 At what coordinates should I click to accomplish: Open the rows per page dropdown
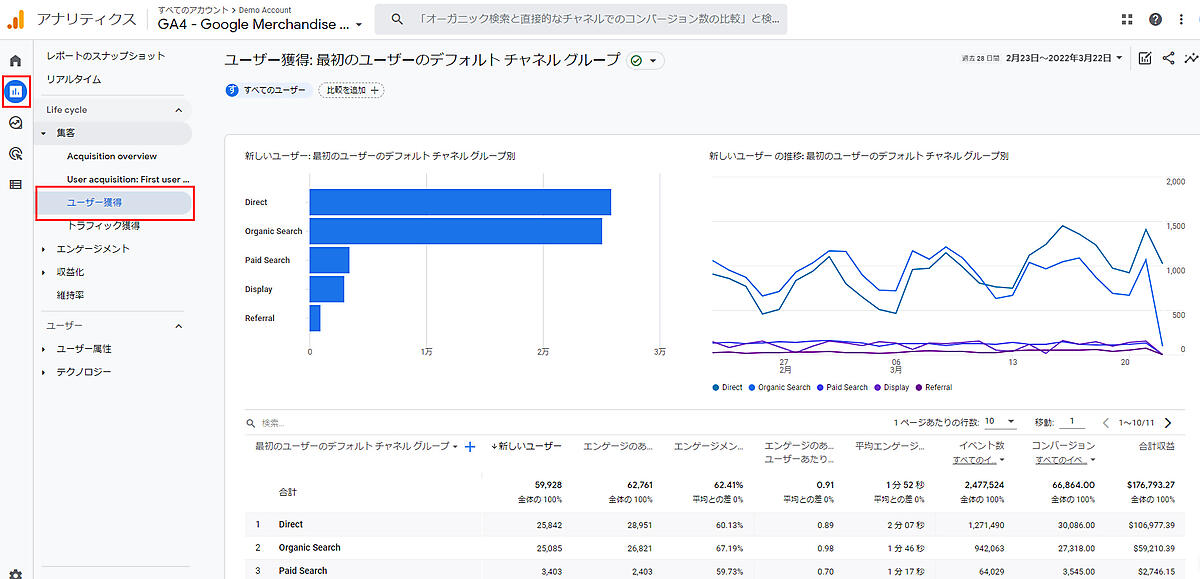click(x=1000, y=422)
